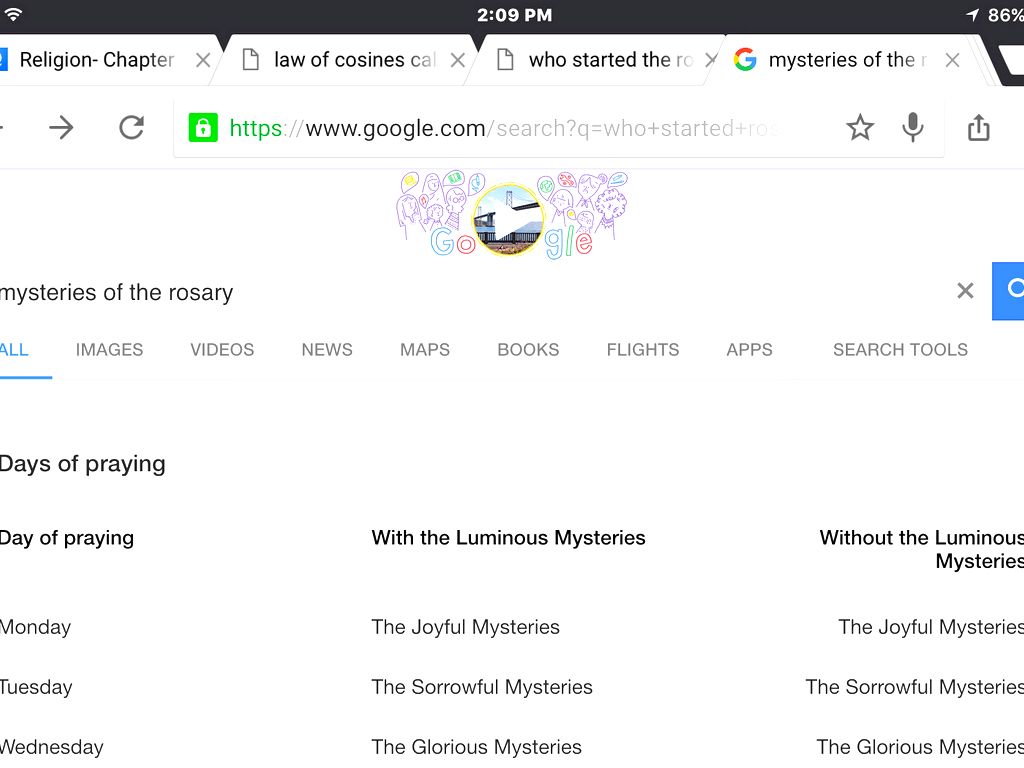Switch to Books search results
Image resolution: width=1024 pixels, height=768 pixels.
click(x=528, y=350)
